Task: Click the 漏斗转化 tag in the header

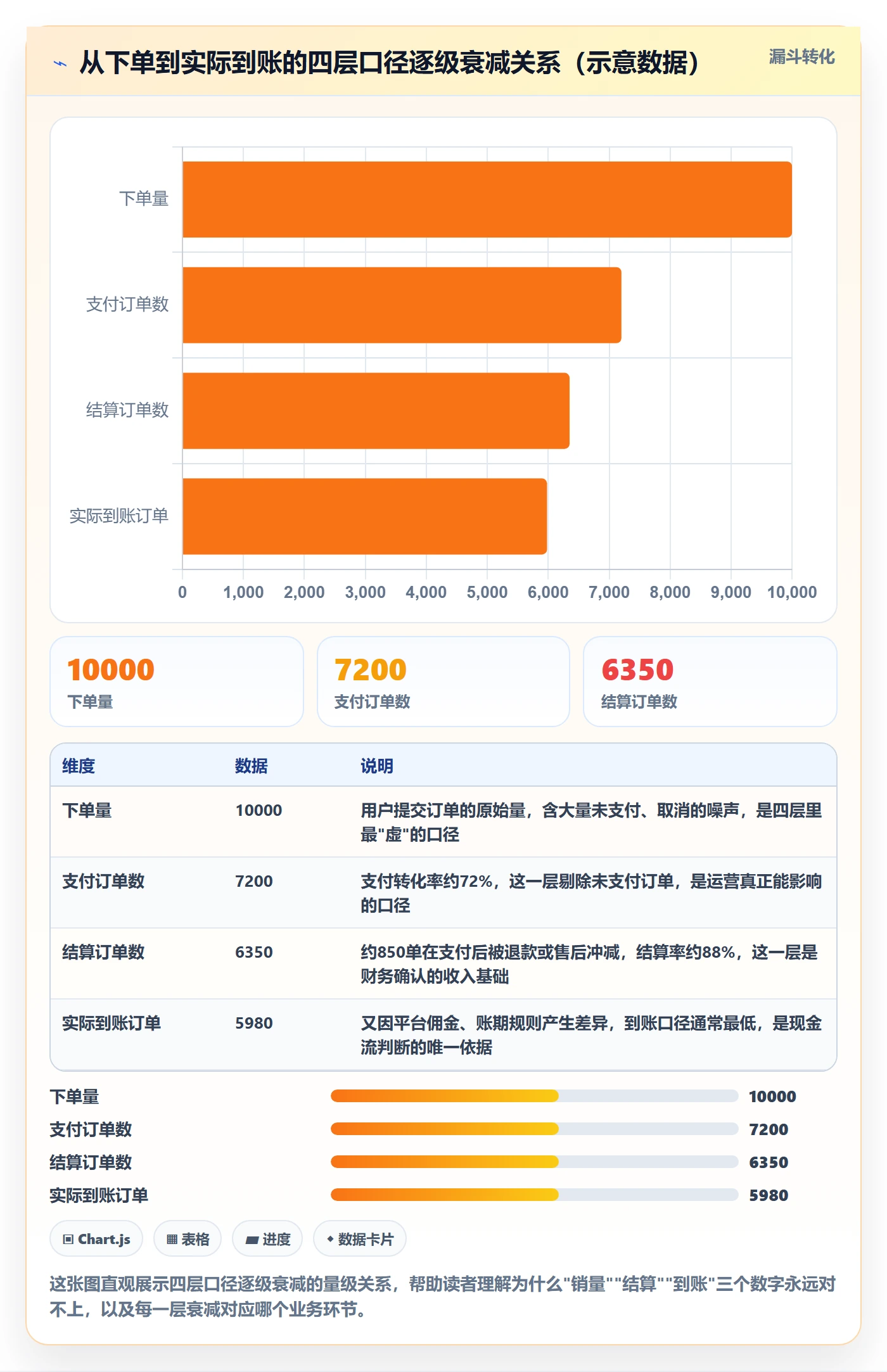Action: [801, 57]
